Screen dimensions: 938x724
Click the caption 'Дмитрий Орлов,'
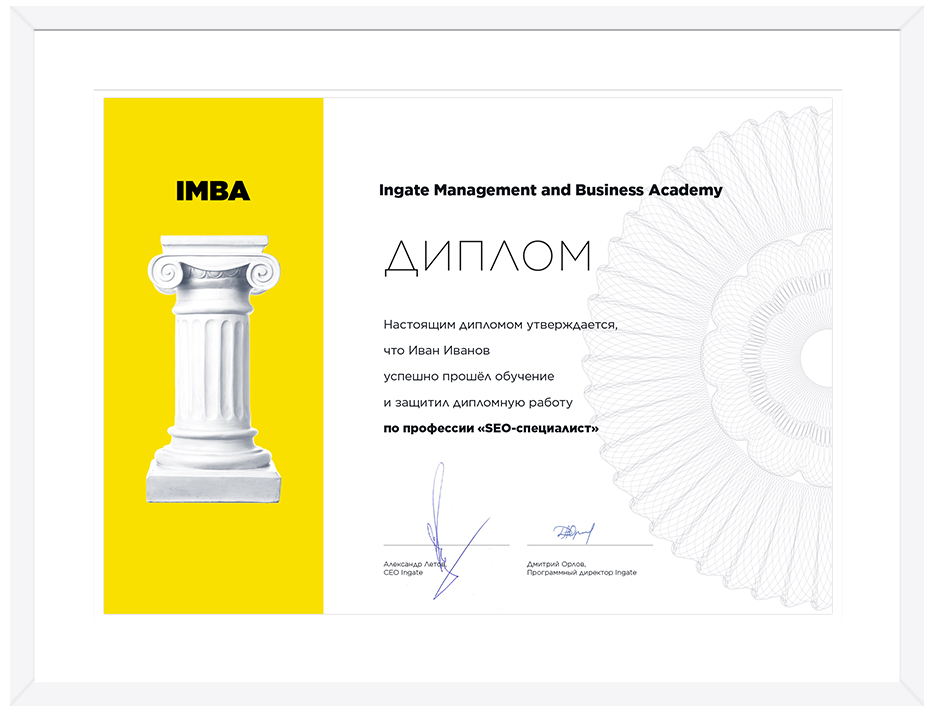coord(556,564)
